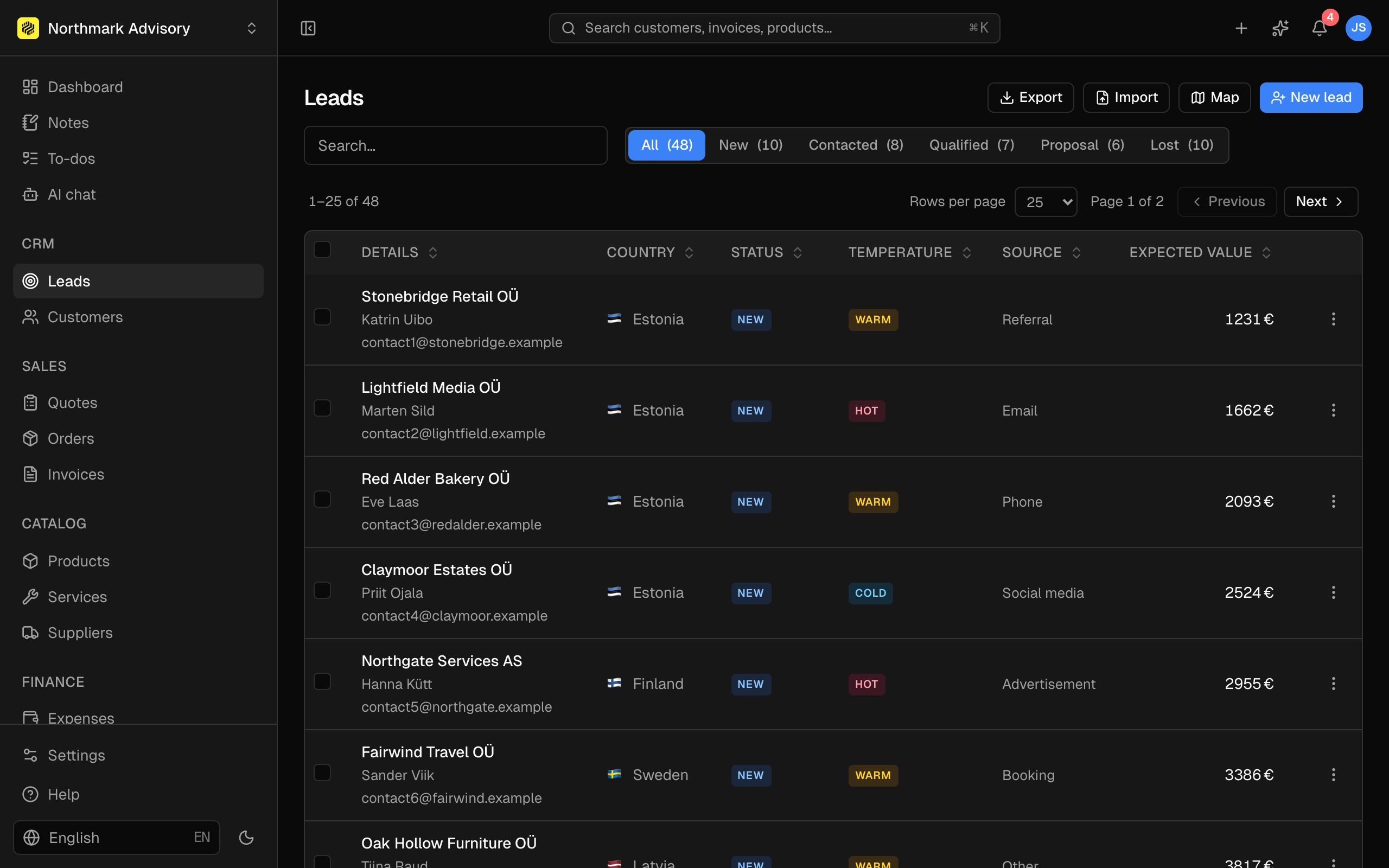
Task: Click the Orders box icon
Action: point(30,438)
